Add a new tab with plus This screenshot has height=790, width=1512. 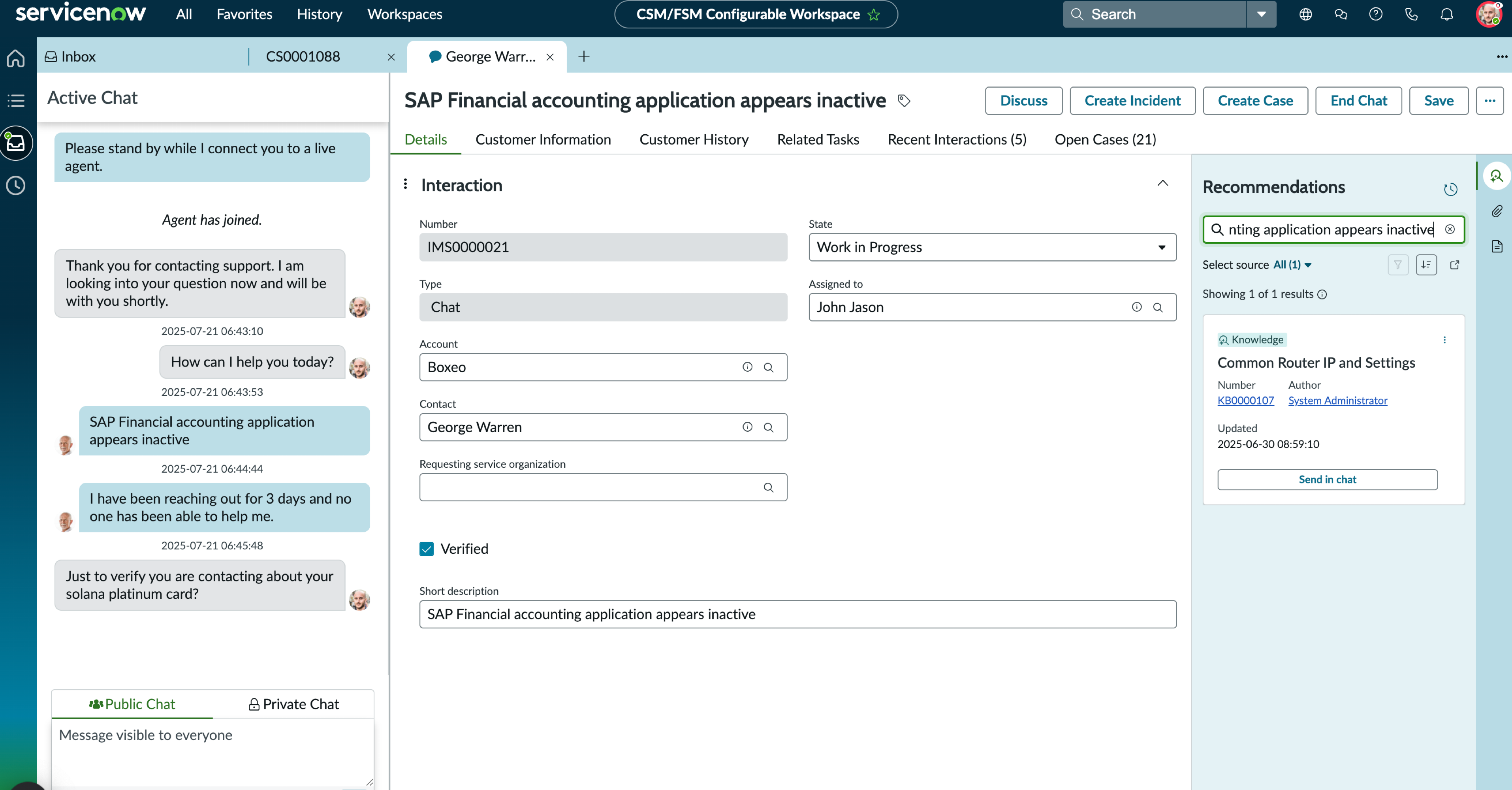pos(584,56)
